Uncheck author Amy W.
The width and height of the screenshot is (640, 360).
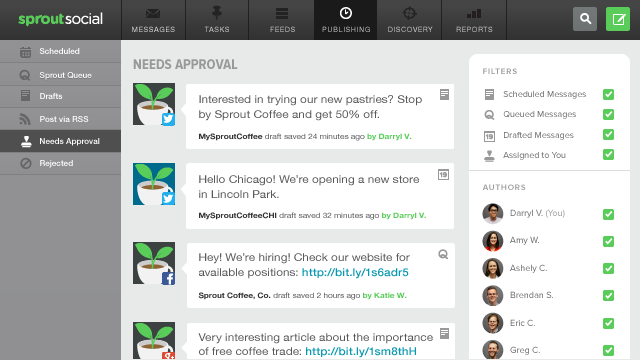(x=608, y=241)
